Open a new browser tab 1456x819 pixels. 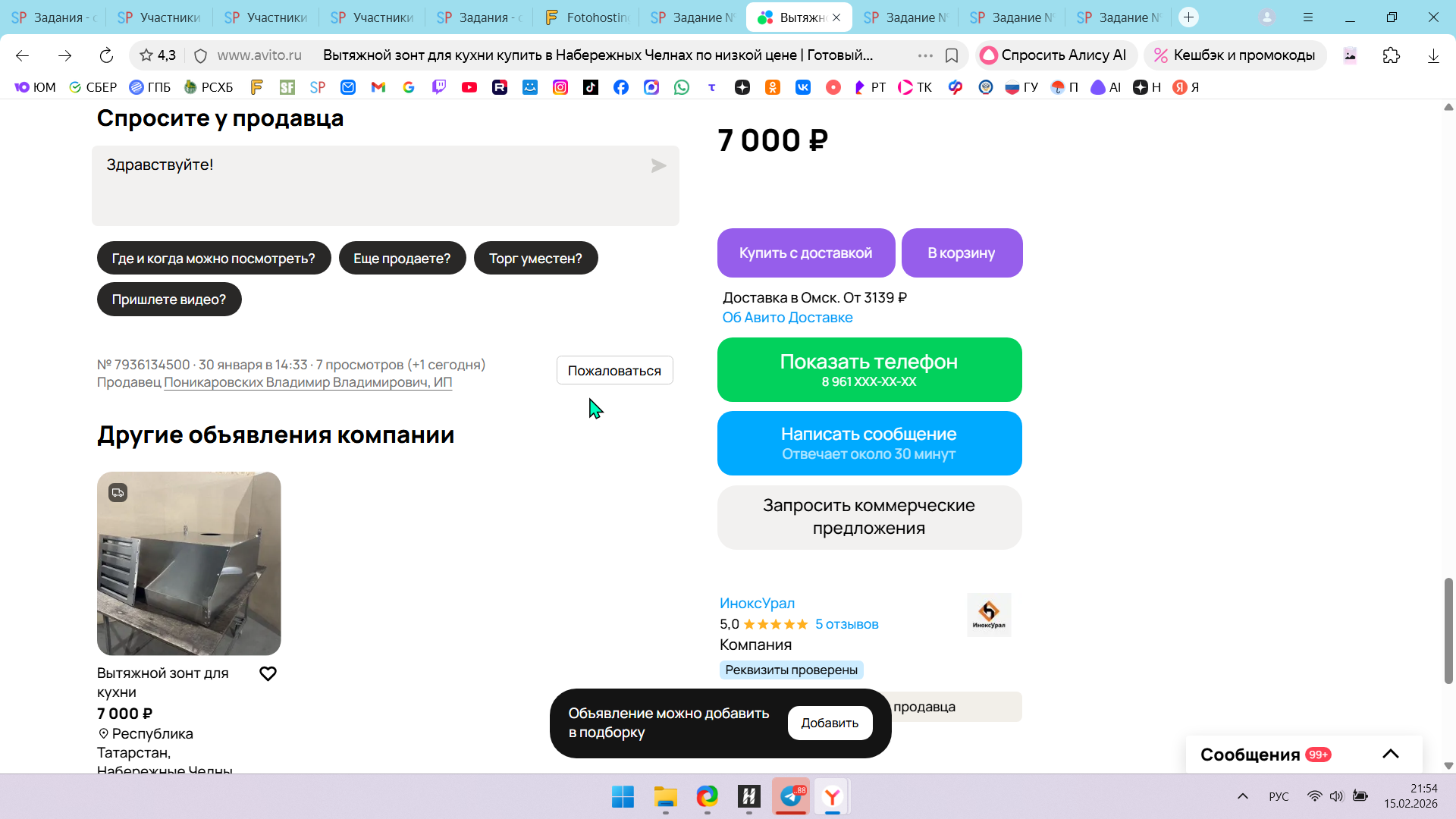coord(1188,17)
